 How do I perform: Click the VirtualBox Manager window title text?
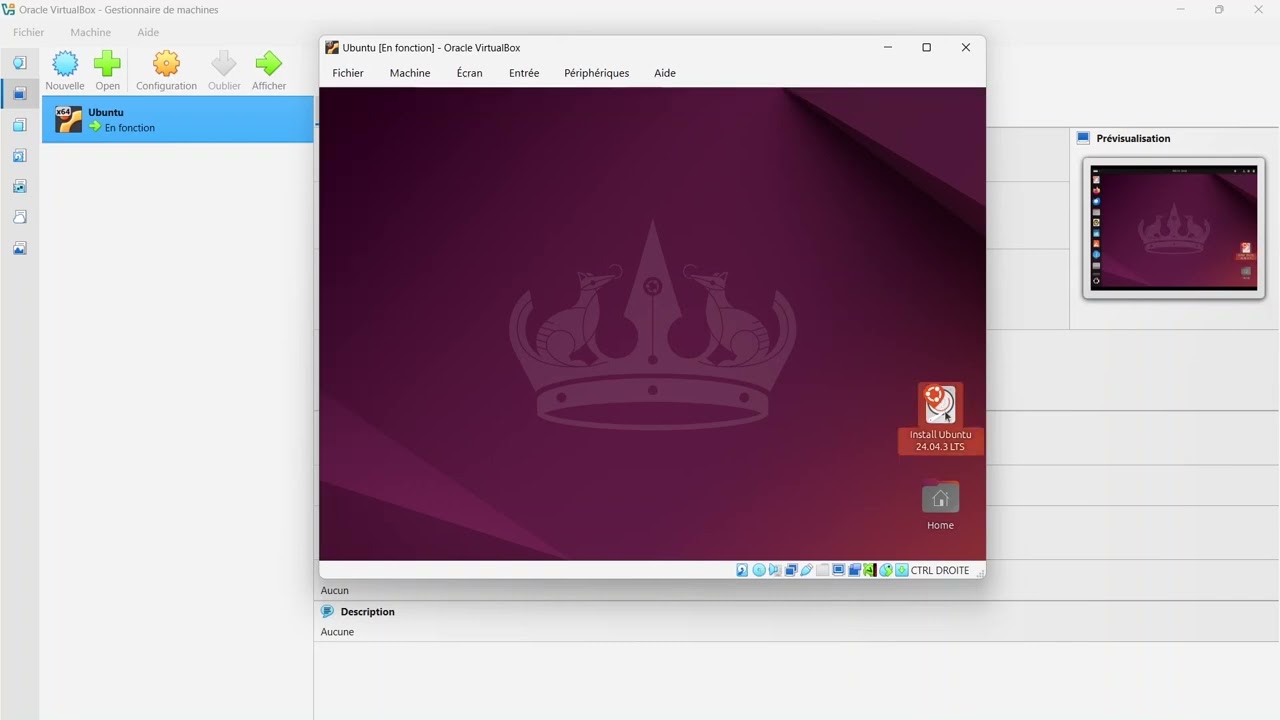(119, 10)
